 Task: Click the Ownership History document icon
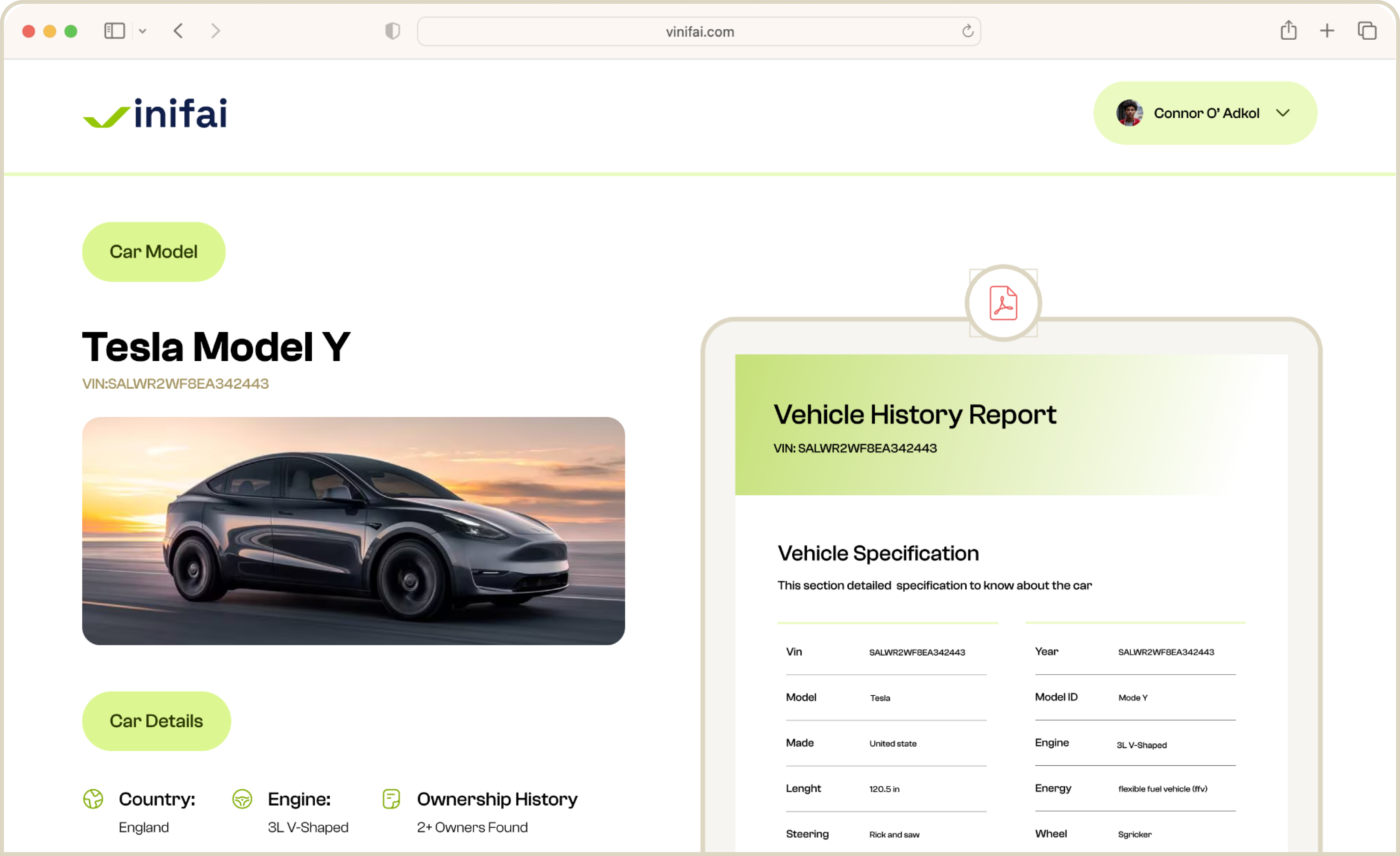(x=392, y=799)
